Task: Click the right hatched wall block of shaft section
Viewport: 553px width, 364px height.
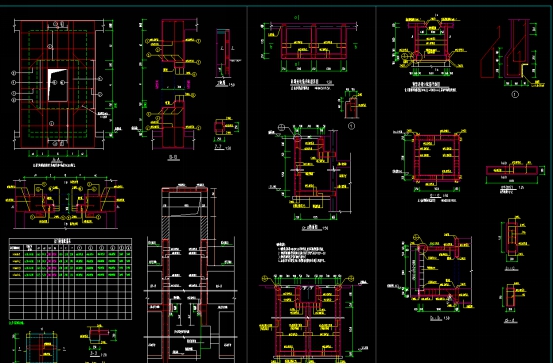Action: 204,228
